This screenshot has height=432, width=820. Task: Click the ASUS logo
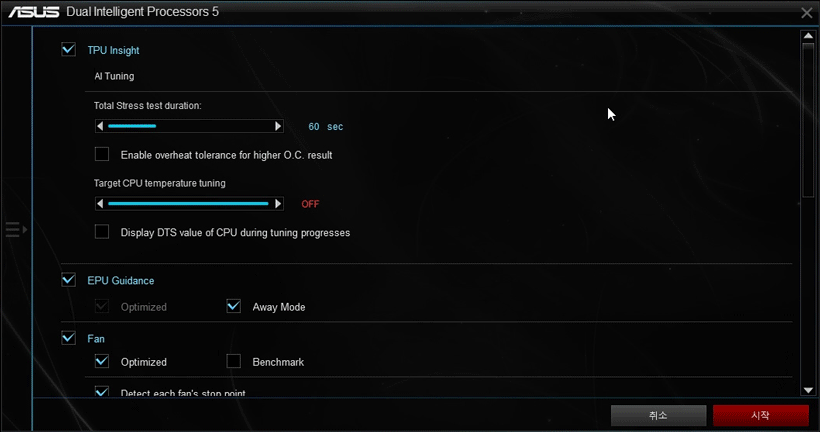tap(33, 12)
